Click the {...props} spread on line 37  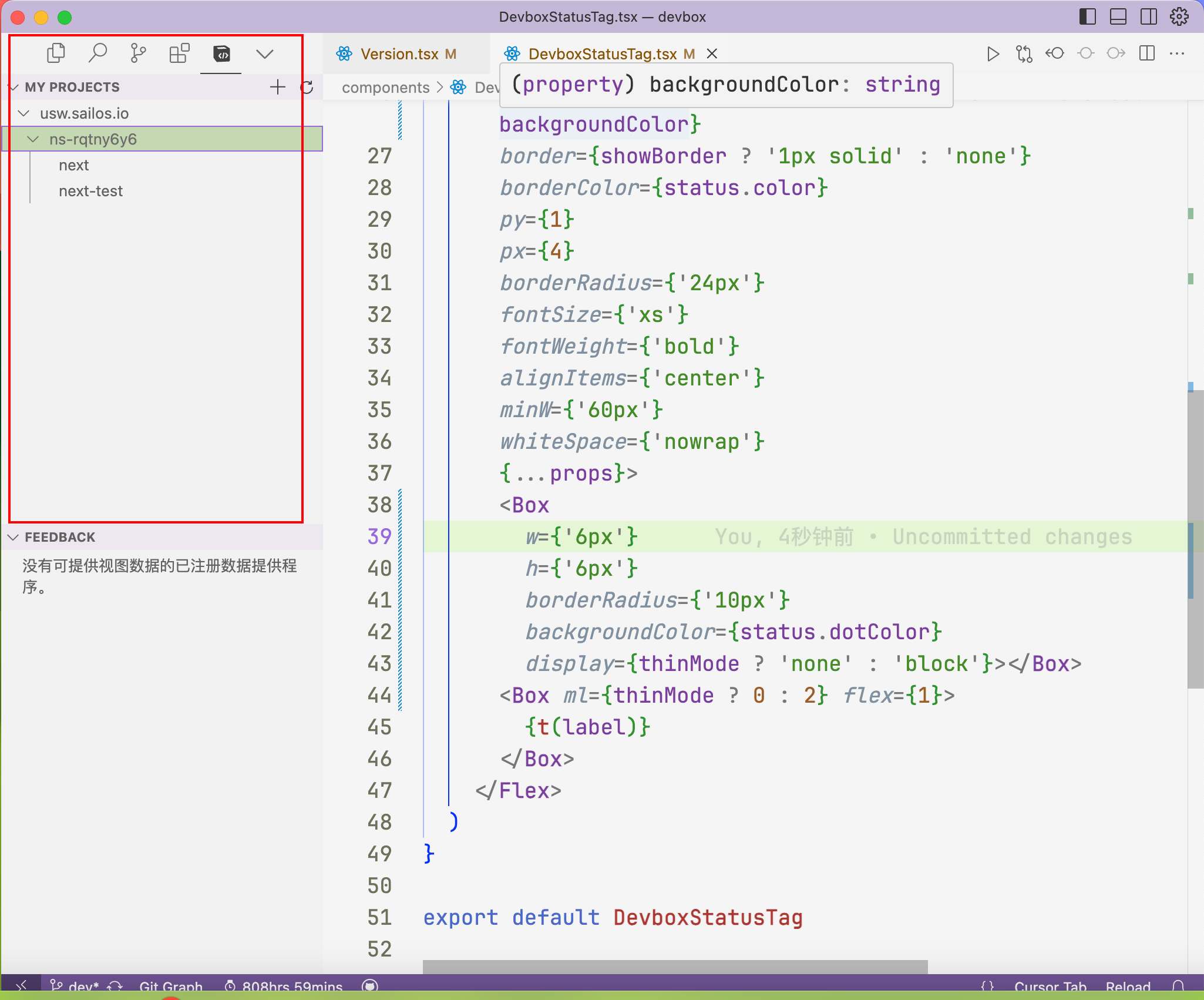(x=562, y=473)
